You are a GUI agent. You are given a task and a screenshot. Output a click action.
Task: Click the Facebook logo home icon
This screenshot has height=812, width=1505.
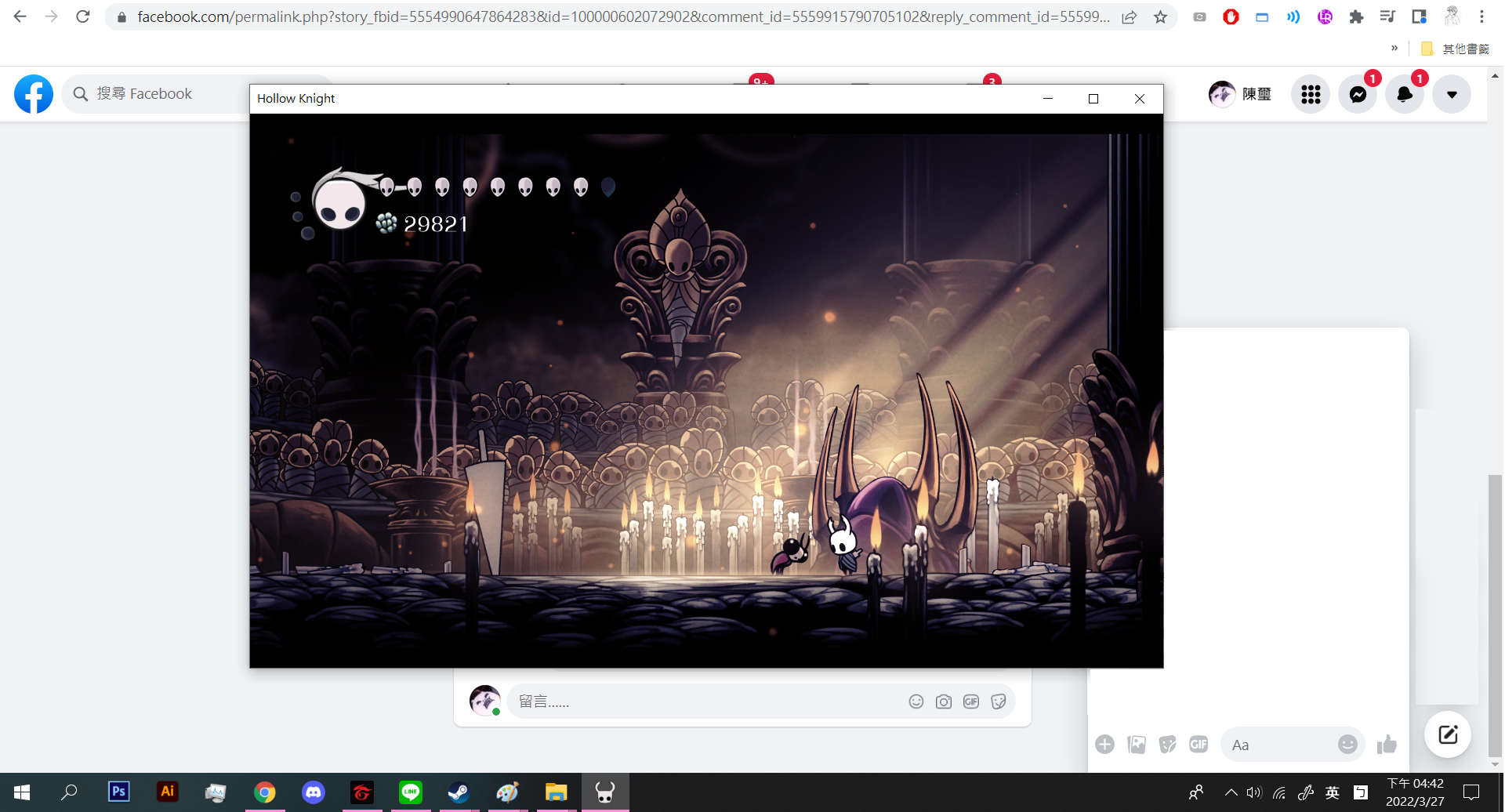[x=34, y=94]
